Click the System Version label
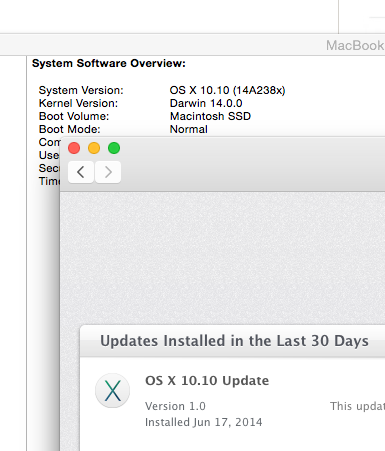The height and width of the screenshot is (451, 385). 81,90
